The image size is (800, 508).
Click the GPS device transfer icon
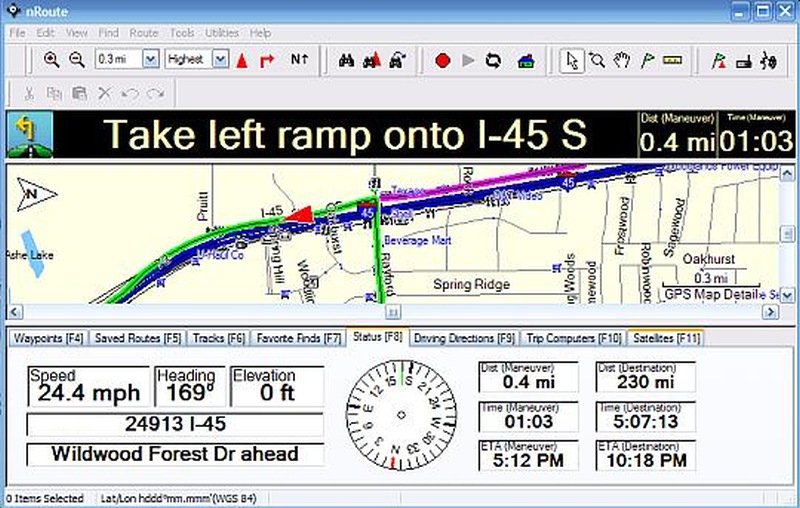[744, 62]
